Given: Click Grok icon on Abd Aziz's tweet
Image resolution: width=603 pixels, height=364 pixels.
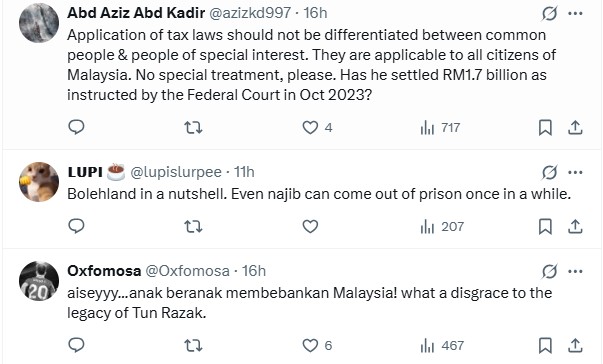Looking at the screenshot, I should pos(550,14).
